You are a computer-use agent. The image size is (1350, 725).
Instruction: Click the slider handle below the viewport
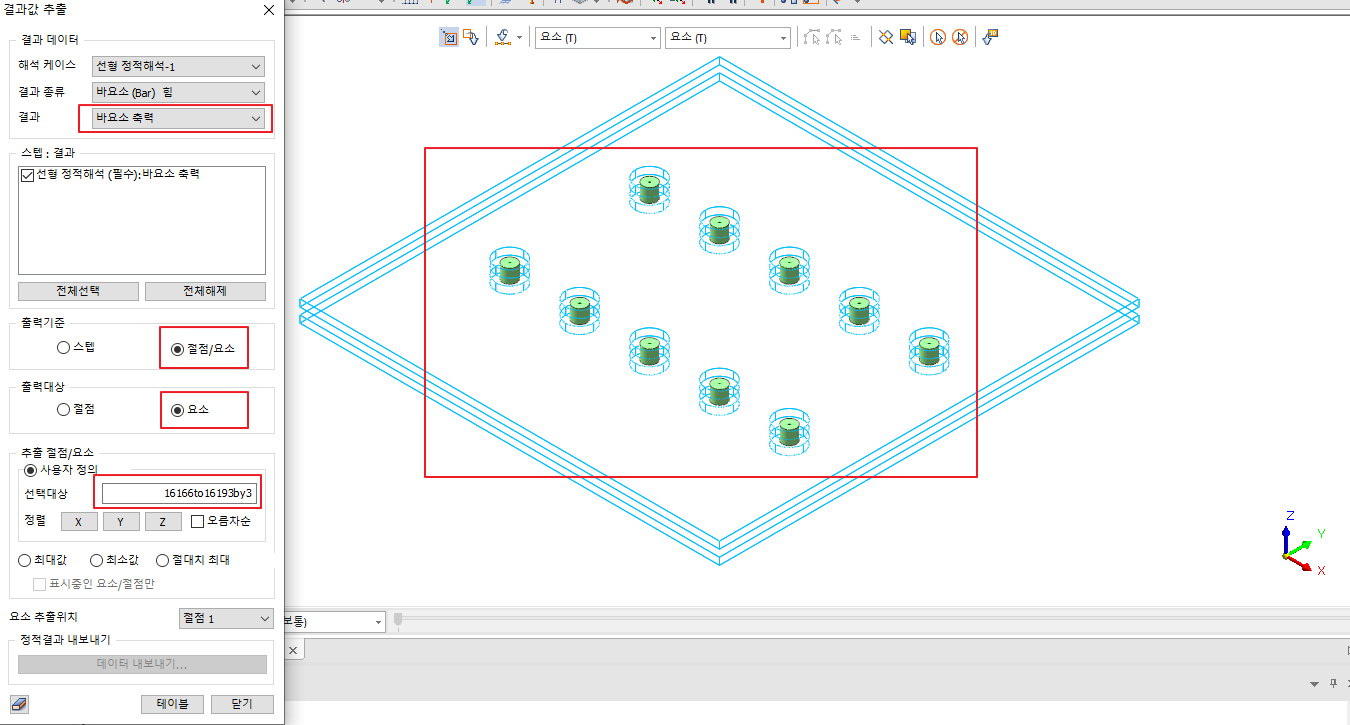coord(398,620)
